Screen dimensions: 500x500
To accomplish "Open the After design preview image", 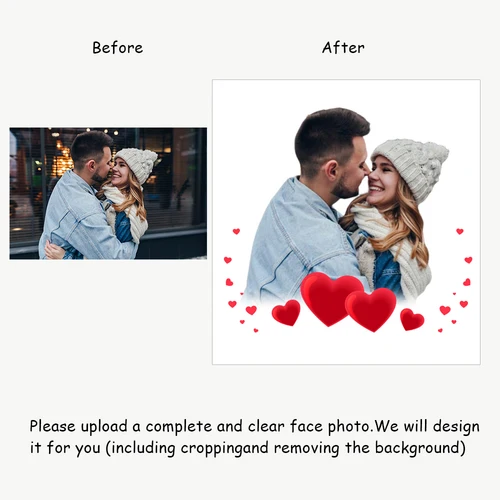I will pos(346,222).
